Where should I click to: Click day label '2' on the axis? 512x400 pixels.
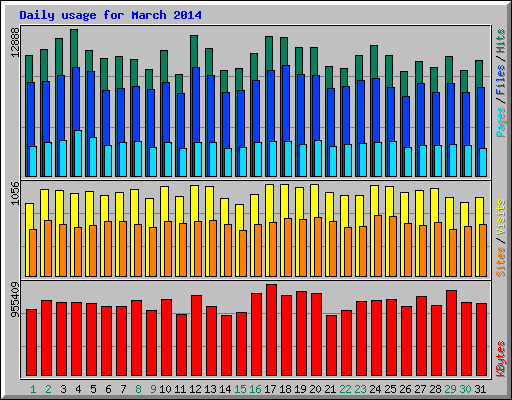48,389
